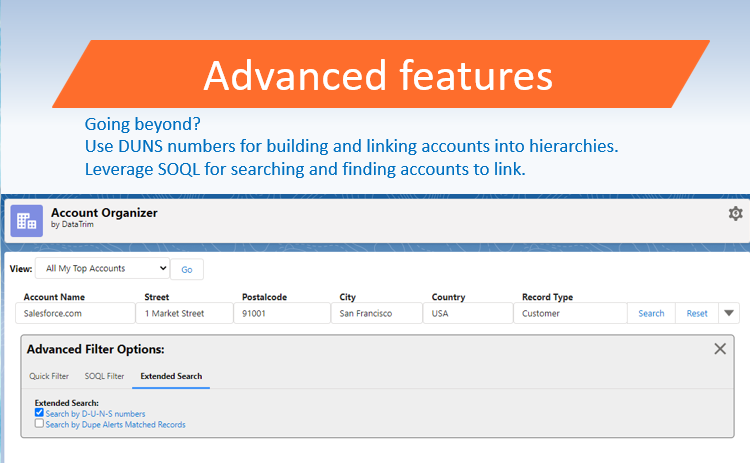Click the Account Organizer building icon
750x463 pixels.
[26, 220]
